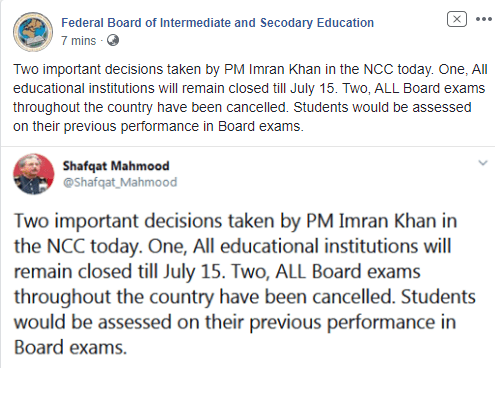Click 'July 15' inside the tweet text

coord(192,271)
